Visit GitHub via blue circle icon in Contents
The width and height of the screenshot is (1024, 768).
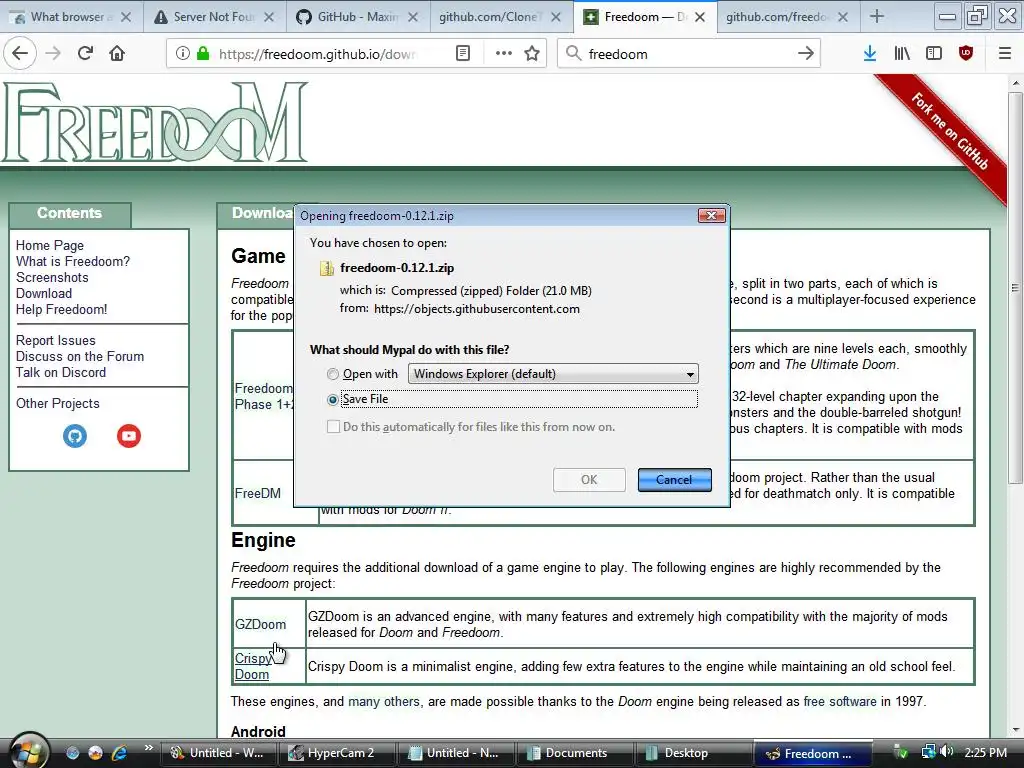(75, 436)
